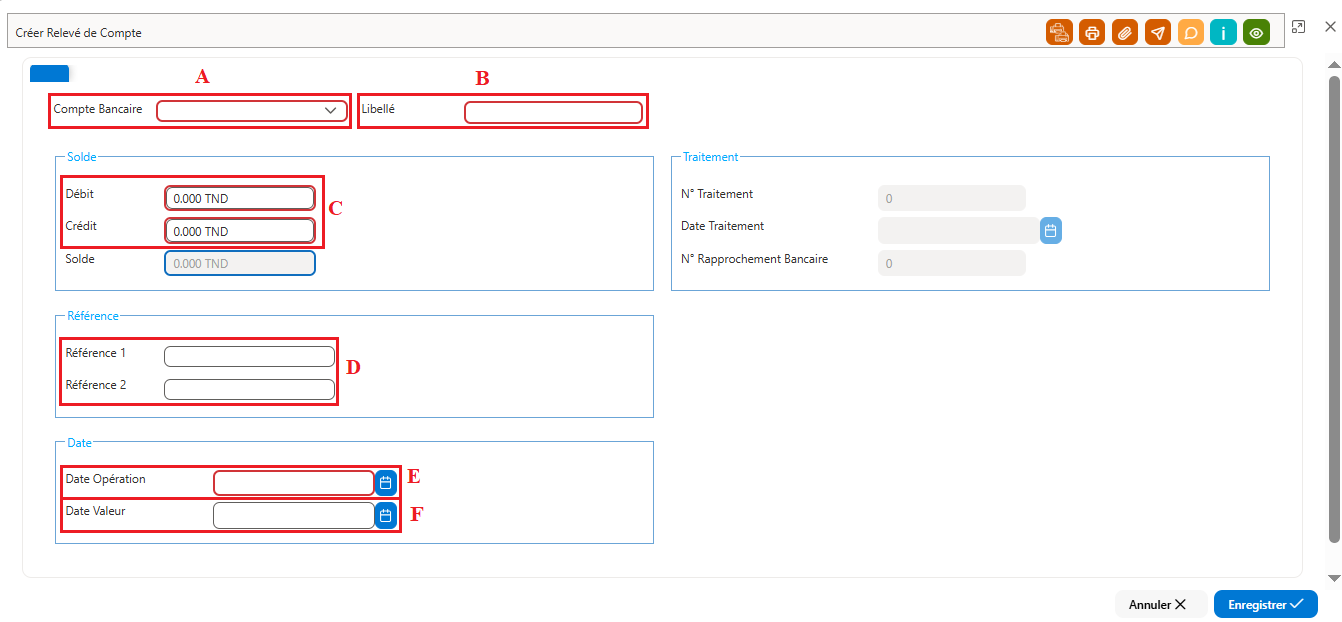
Task: Click the Référence 1 text field
Action: click(249, 356)
